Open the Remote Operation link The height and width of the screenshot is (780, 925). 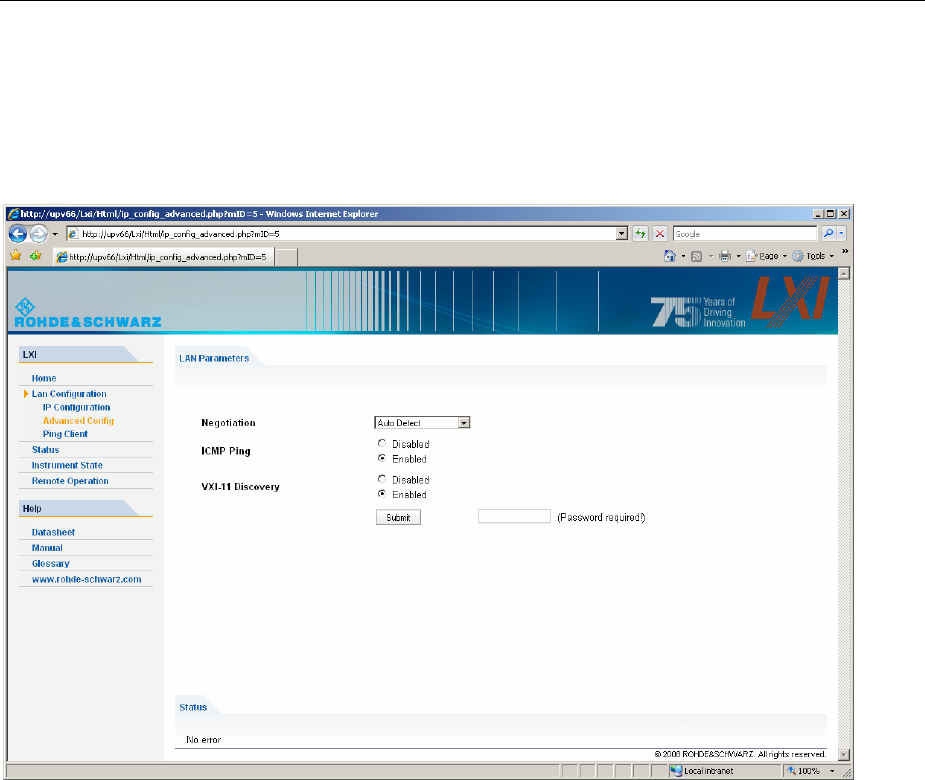pyautogui.click(x=70, y=481)
